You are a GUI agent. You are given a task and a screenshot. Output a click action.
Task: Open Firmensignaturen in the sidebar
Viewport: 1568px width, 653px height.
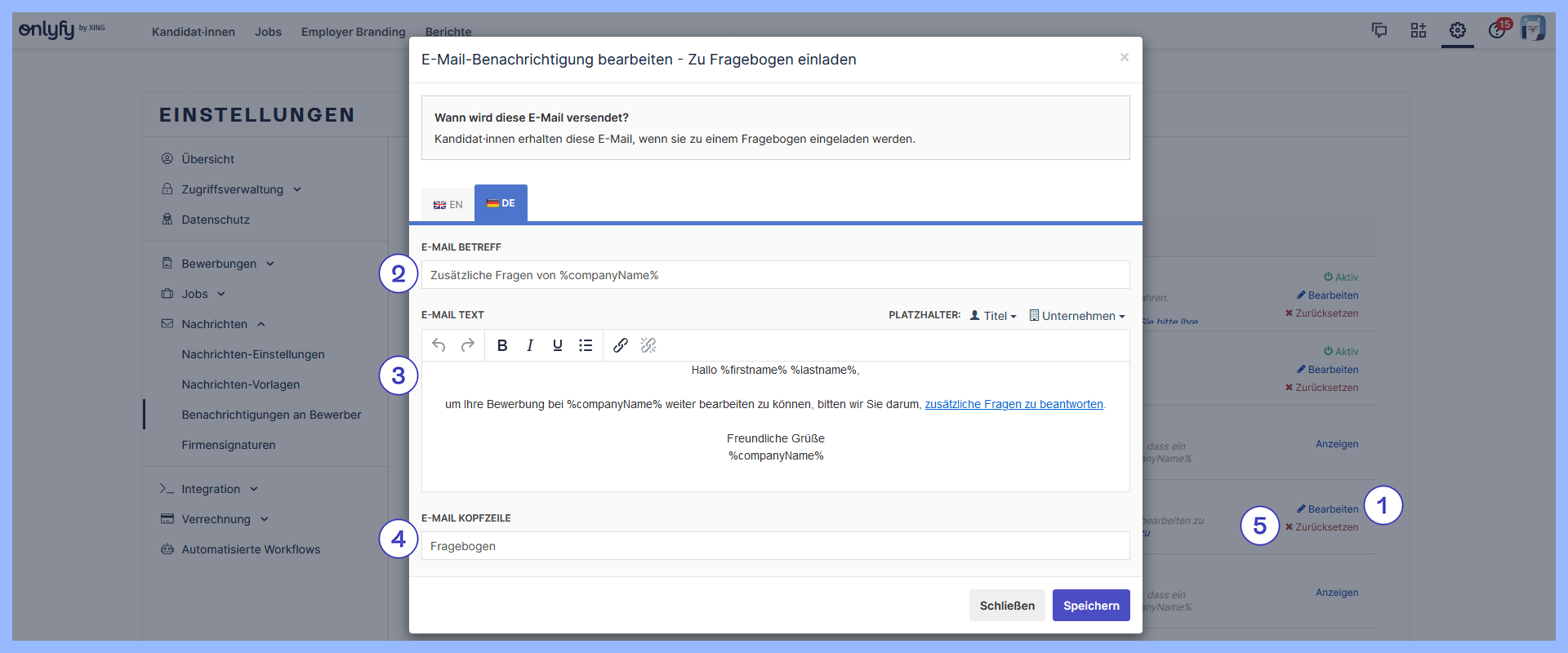click(x=229, y=445)
